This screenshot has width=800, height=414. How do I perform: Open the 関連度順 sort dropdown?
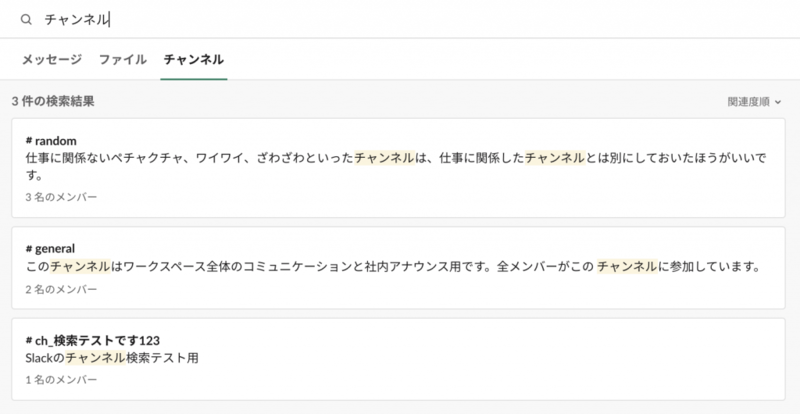(x=754, y=102)
